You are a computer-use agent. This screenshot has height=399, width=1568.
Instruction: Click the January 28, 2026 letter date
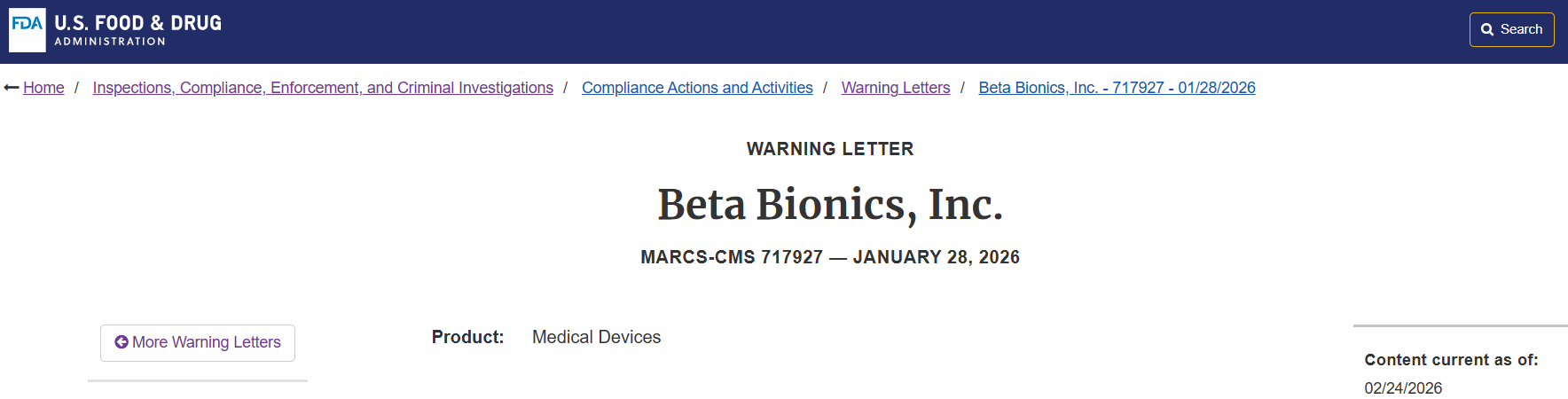[x=937, y=257]
